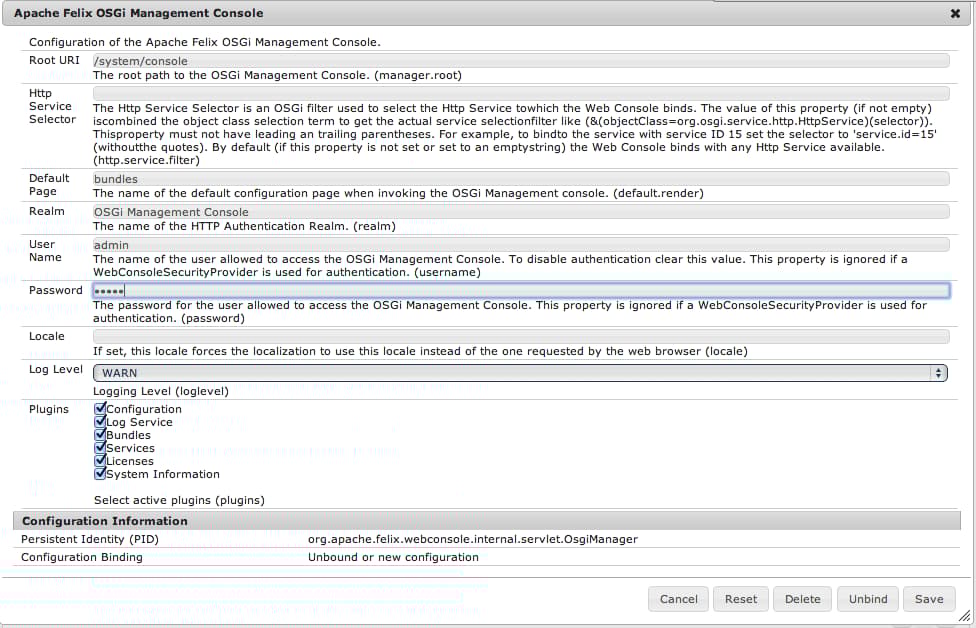Toggle the System Information plugin

99,473
